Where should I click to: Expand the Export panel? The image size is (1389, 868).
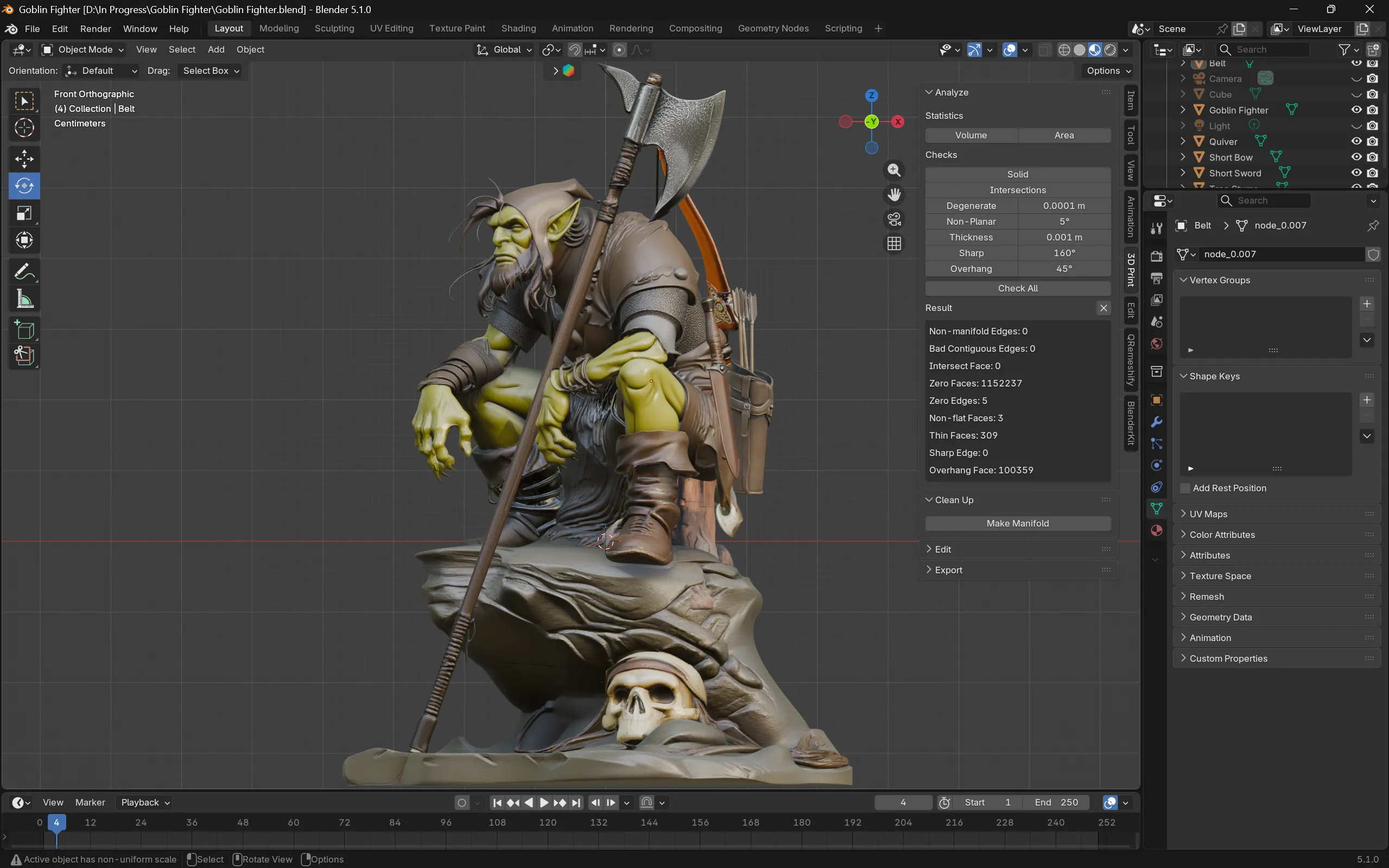click(1017, 570)
